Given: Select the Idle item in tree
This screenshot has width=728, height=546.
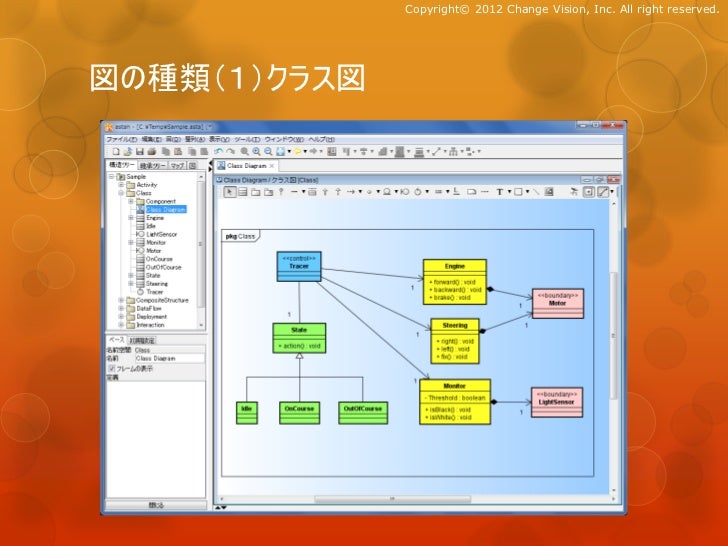Looking at the screenshot, I should tap(151, 226).
